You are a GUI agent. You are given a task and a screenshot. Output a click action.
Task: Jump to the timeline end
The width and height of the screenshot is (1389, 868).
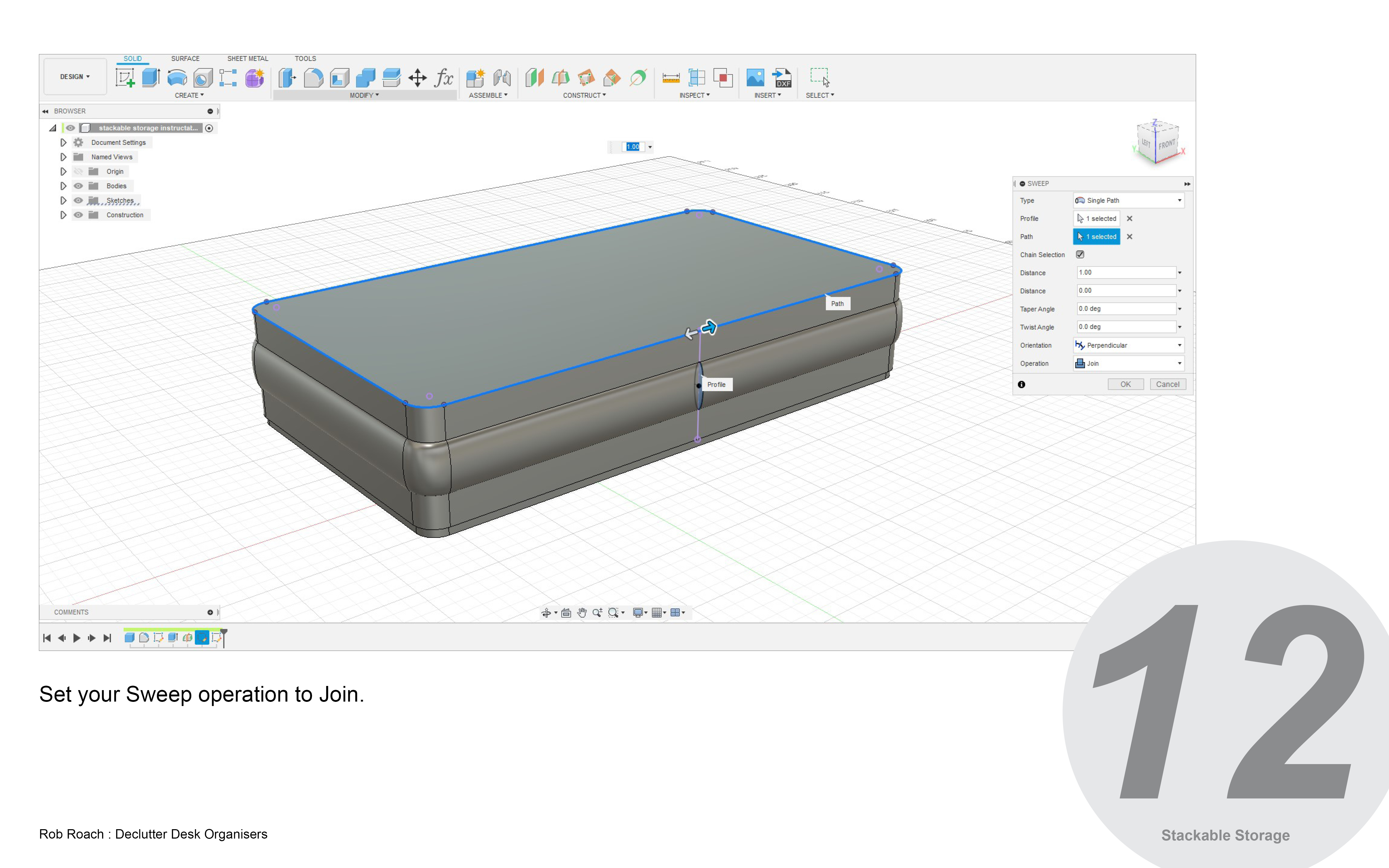pyautogui.click(x=107, y=638)
